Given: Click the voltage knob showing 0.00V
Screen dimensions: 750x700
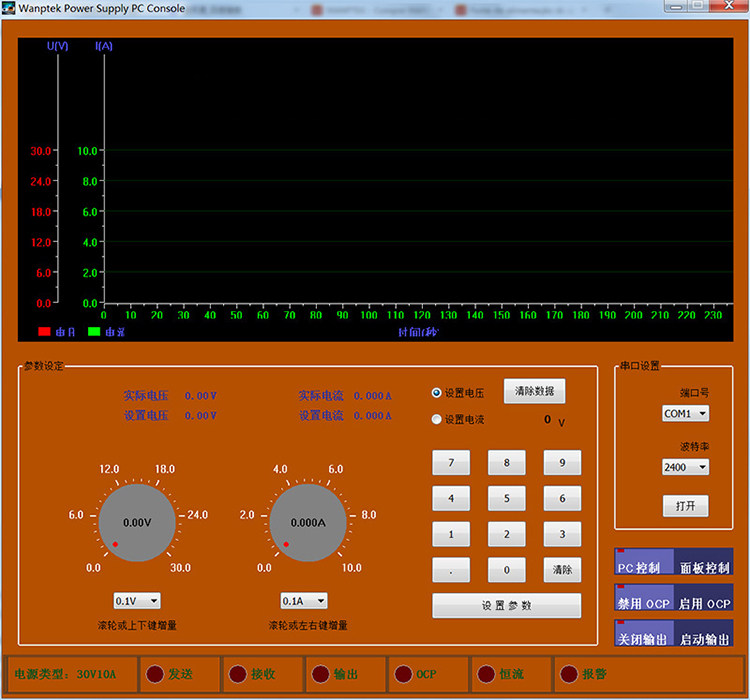Looking at the screenshot, I should 137,522.
